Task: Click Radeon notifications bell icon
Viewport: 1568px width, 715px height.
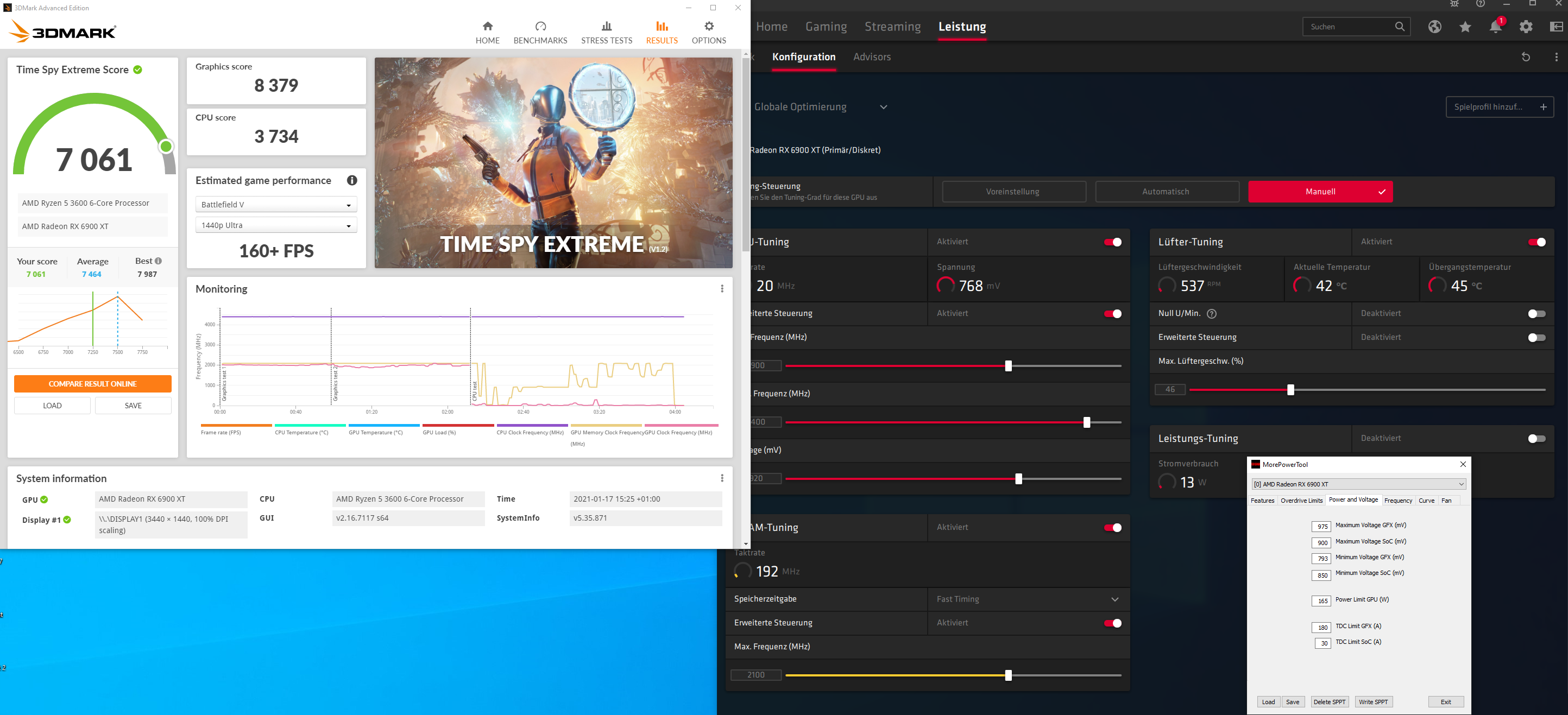Action: click(x=1495, y=27)
